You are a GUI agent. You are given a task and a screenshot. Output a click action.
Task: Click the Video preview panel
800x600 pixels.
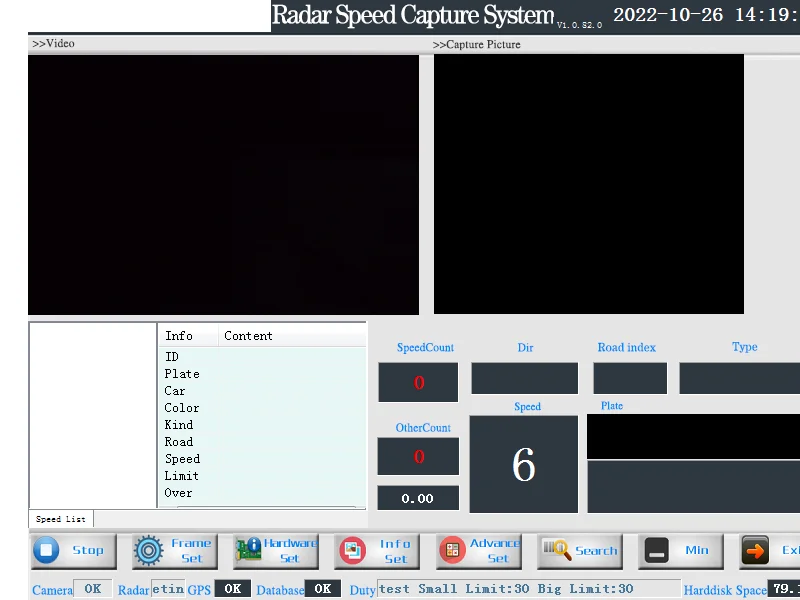(223, 185)
